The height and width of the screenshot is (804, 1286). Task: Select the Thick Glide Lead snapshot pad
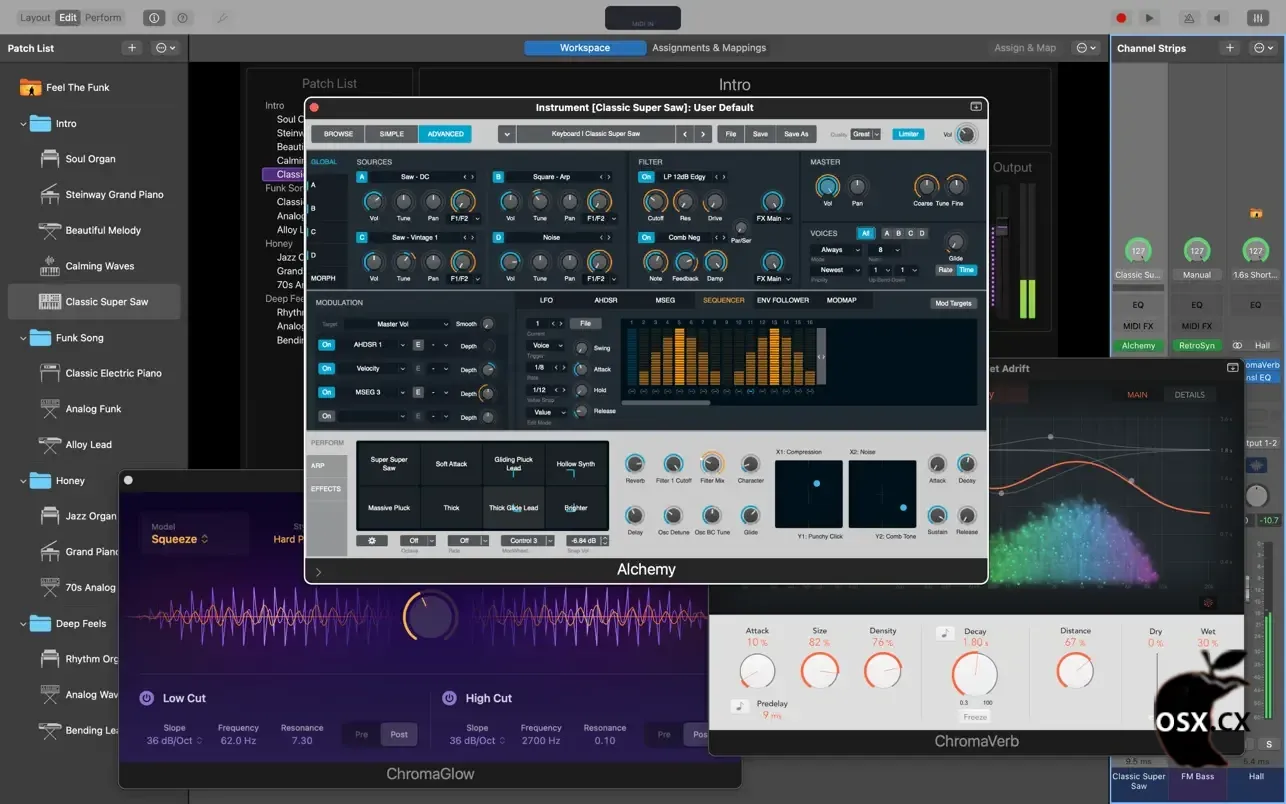[513, 508]
